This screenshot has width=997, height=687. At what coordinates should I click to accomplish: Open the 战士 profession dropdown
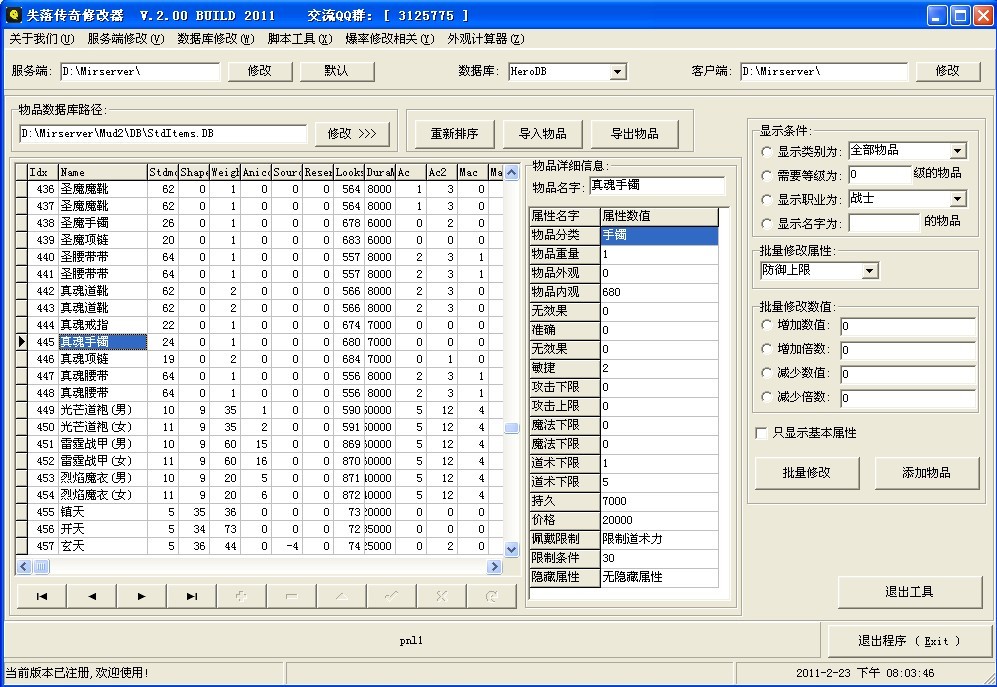point(958,199)
